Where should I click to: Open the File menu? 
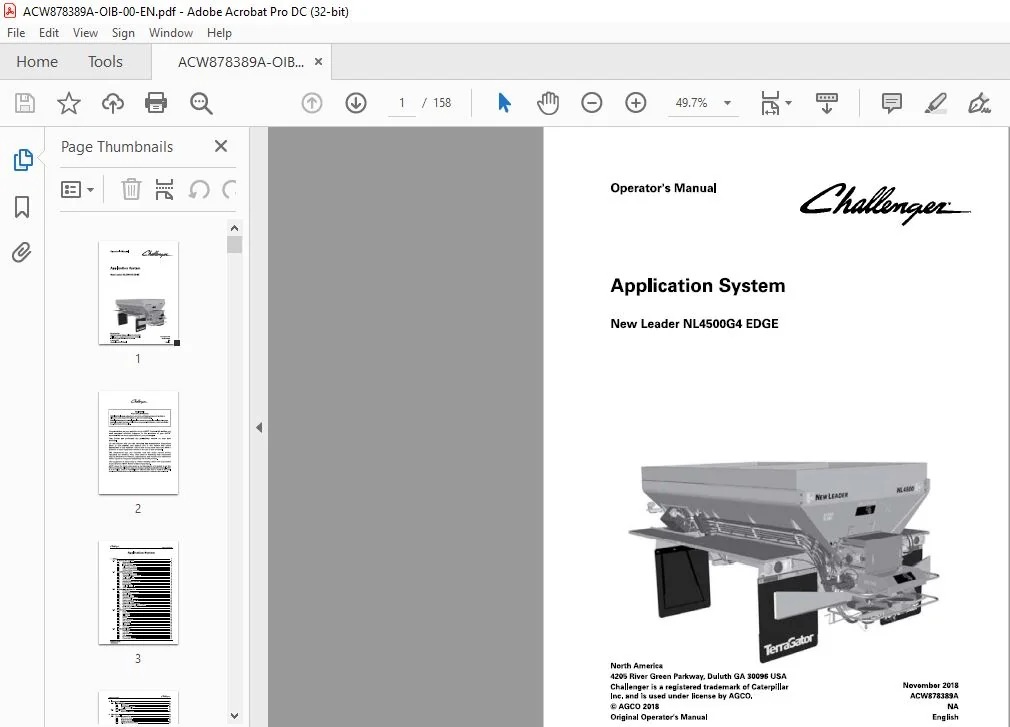pyautogui.click(x=16, y=33)
